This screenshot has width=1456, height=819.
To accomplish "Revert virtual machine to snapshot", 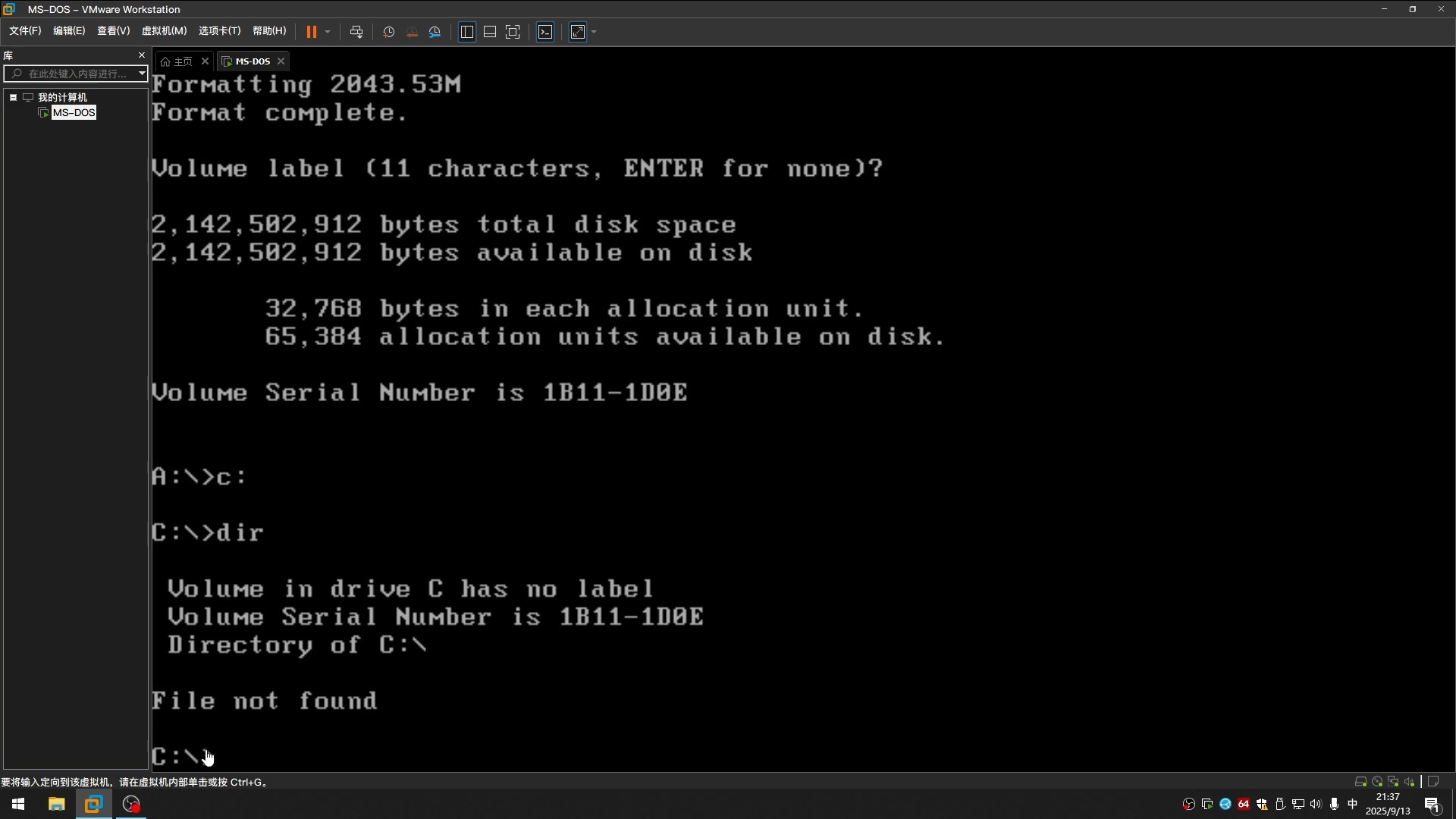I will coord(411,31).
